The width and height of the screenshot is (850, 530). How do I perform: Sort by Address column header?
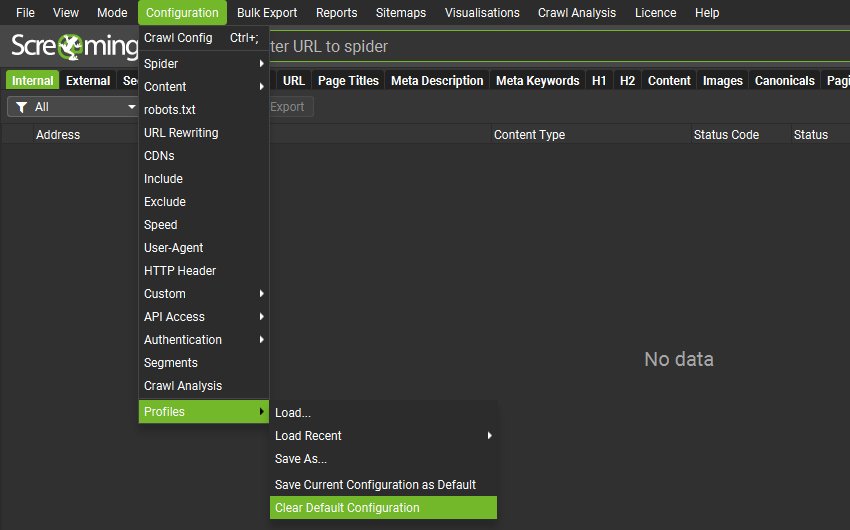coord(58,134)
